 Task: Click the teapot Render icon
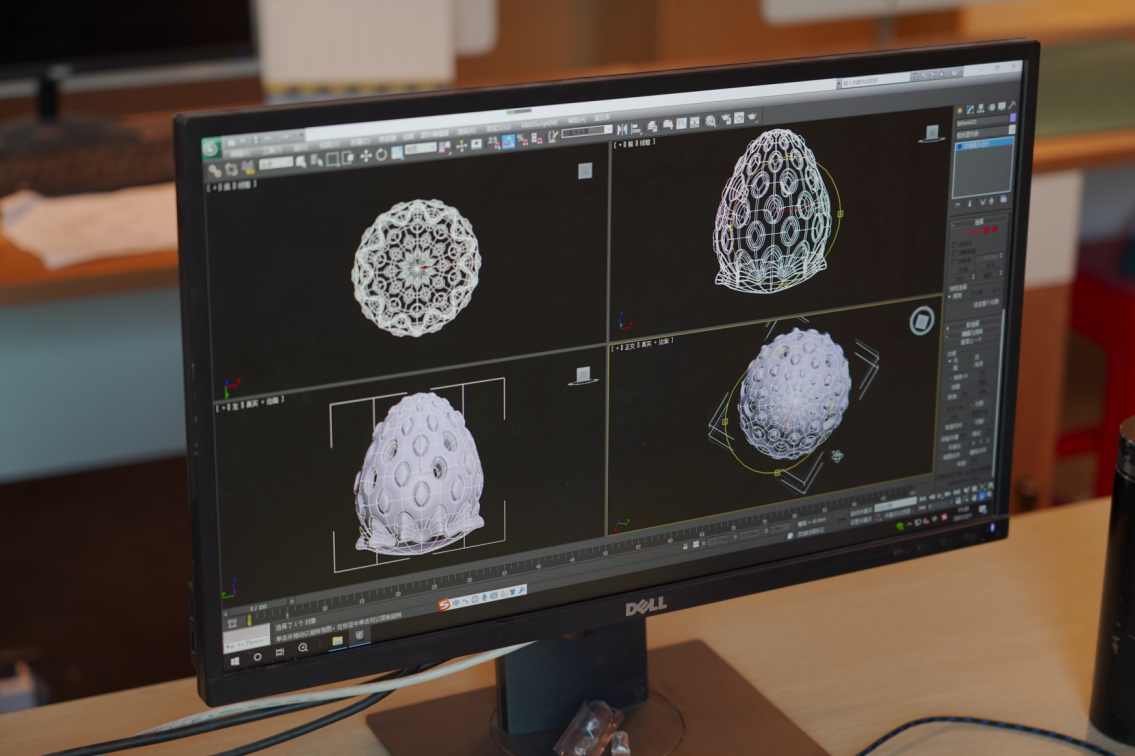pos(753,116)
